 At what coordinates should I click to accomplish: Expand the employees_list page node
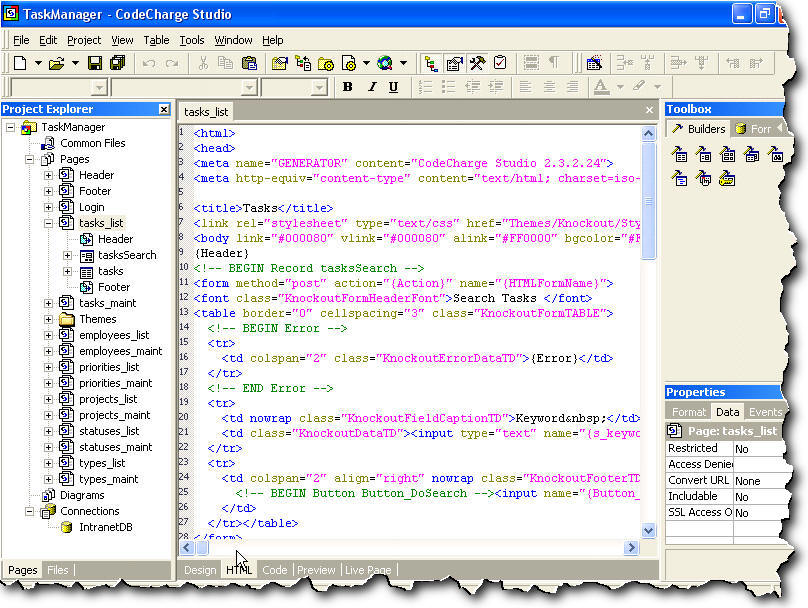pos(48,335)
